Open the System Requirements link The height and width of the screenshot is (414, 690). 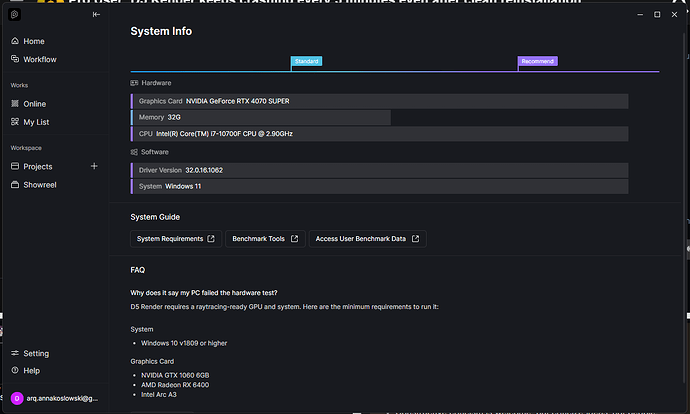[x=176, y=239]
